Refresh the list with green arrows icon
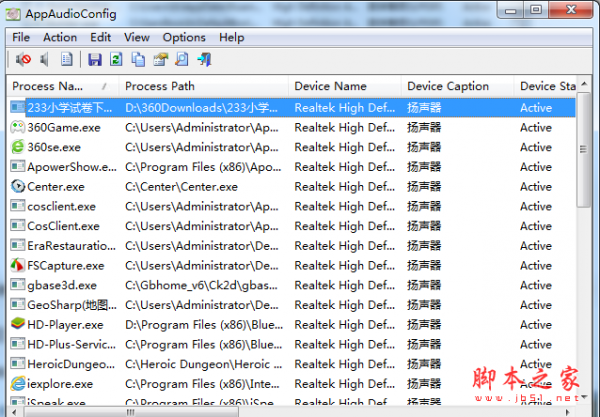The height and width of the screenshot is (417, 600). coord(116,59)
